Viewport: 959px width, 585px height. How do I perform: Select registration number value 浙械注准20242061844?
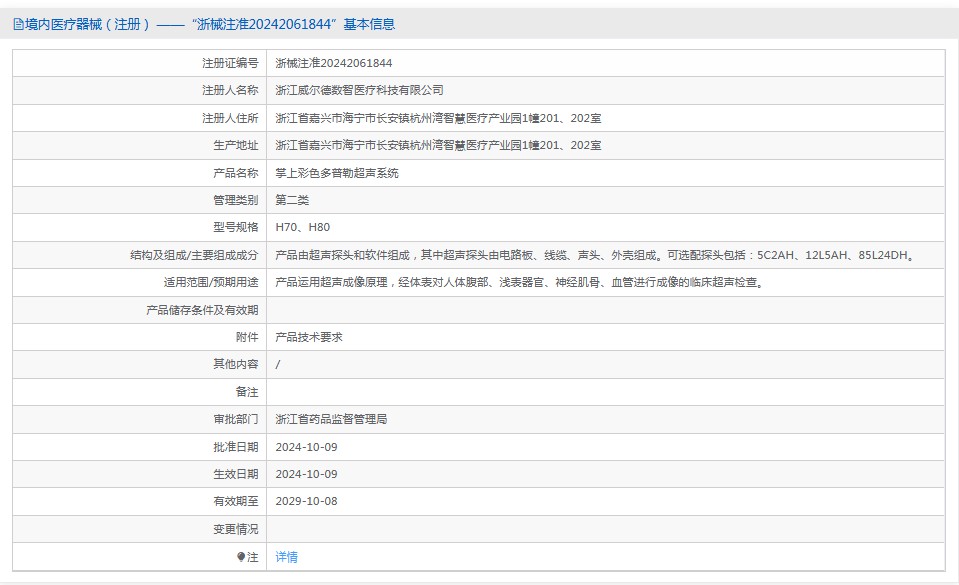click(333, 63)
